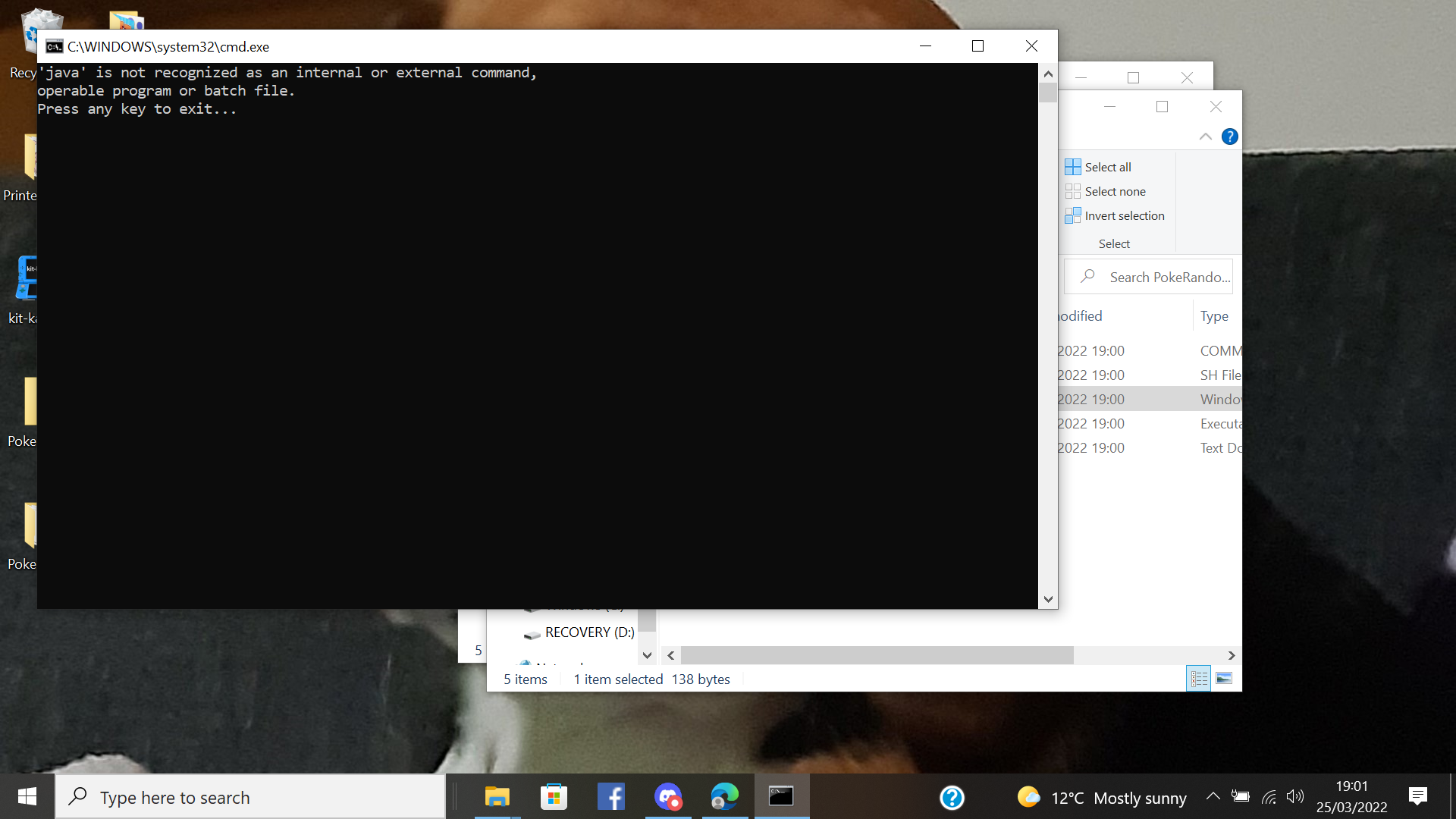The height and width of the screenshot is (819, 1456).
Task: Open the Start menu
Action: (x=27, y=796)
